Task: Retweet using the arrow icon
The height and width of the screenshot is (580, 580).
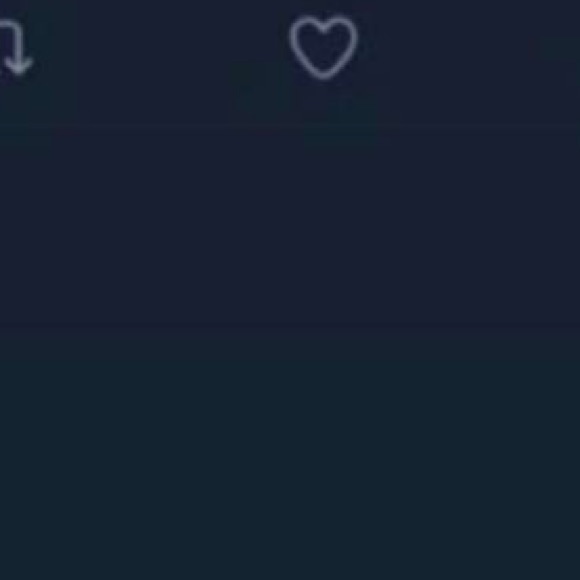Action: tap(15, 47)
